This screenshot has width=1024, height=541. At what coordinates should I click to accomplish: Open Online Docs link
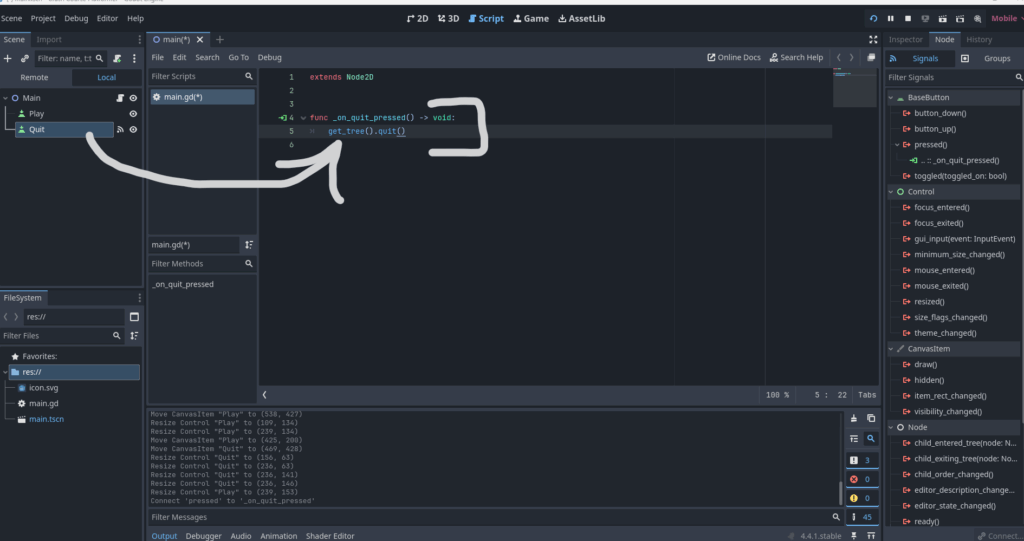coord(733,58)
